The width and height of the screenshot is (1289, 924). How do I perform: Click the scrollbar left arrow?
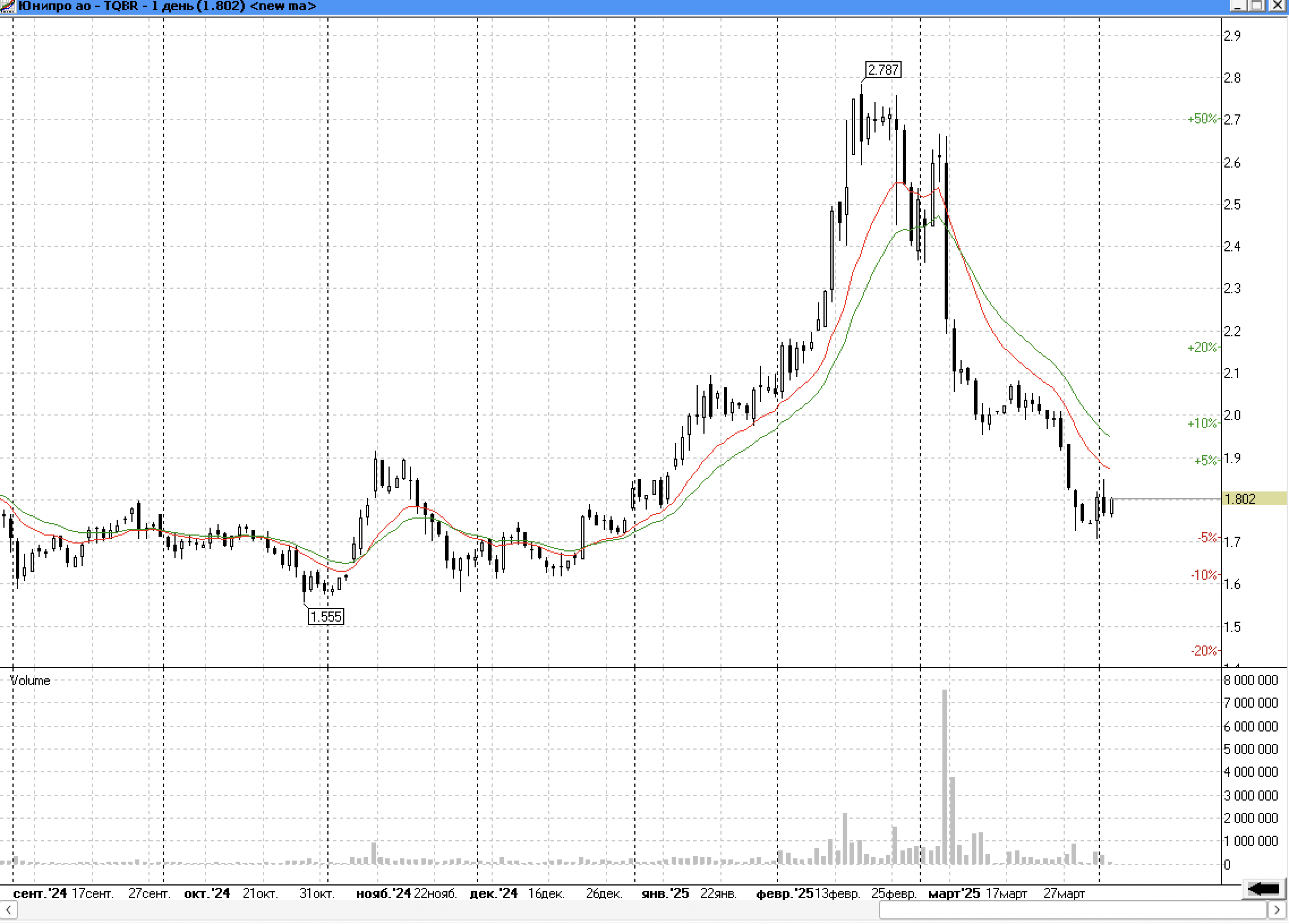point(8,910)
